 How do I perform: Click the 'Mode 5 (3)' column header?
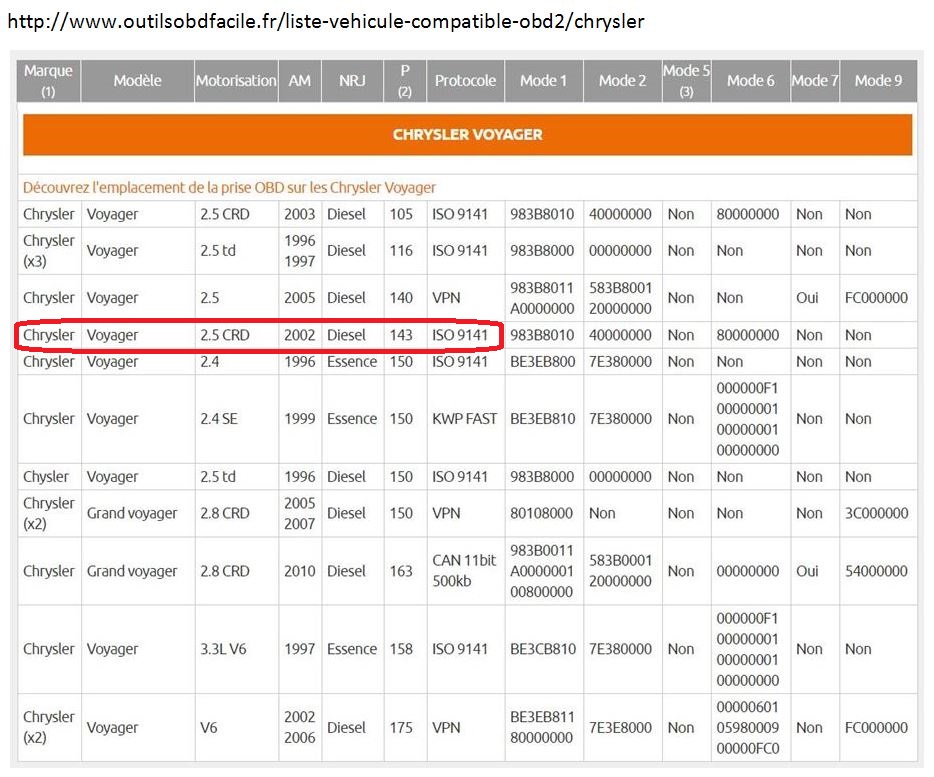click(686, 81)
